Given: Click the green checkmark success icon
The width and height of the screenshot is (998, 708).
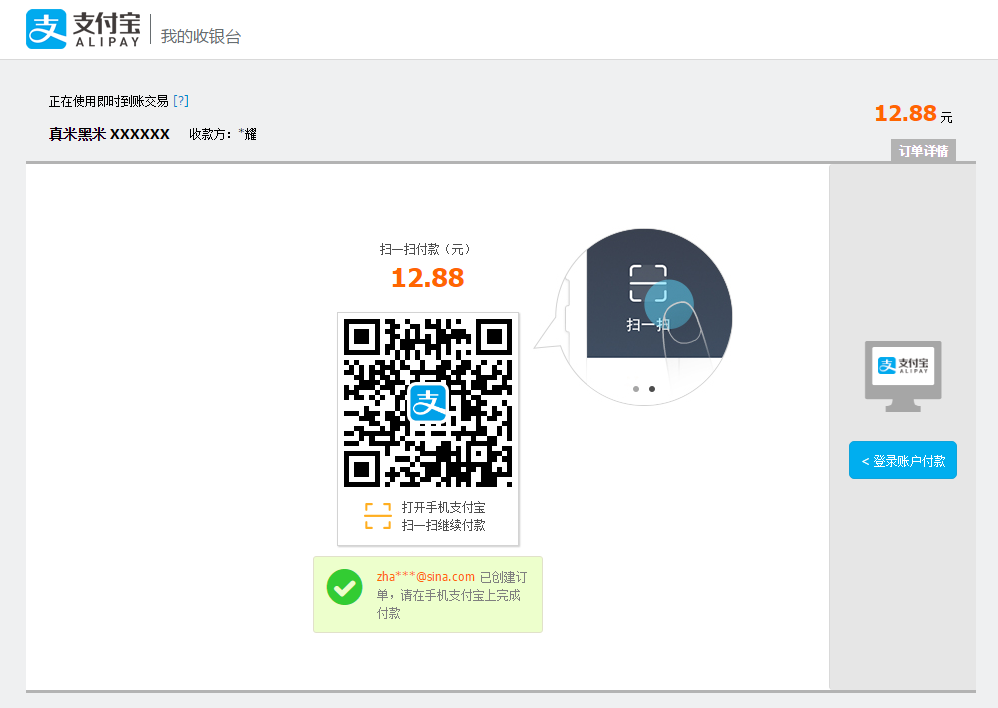Looking at the screenshot, I should (x=344, y=586).
